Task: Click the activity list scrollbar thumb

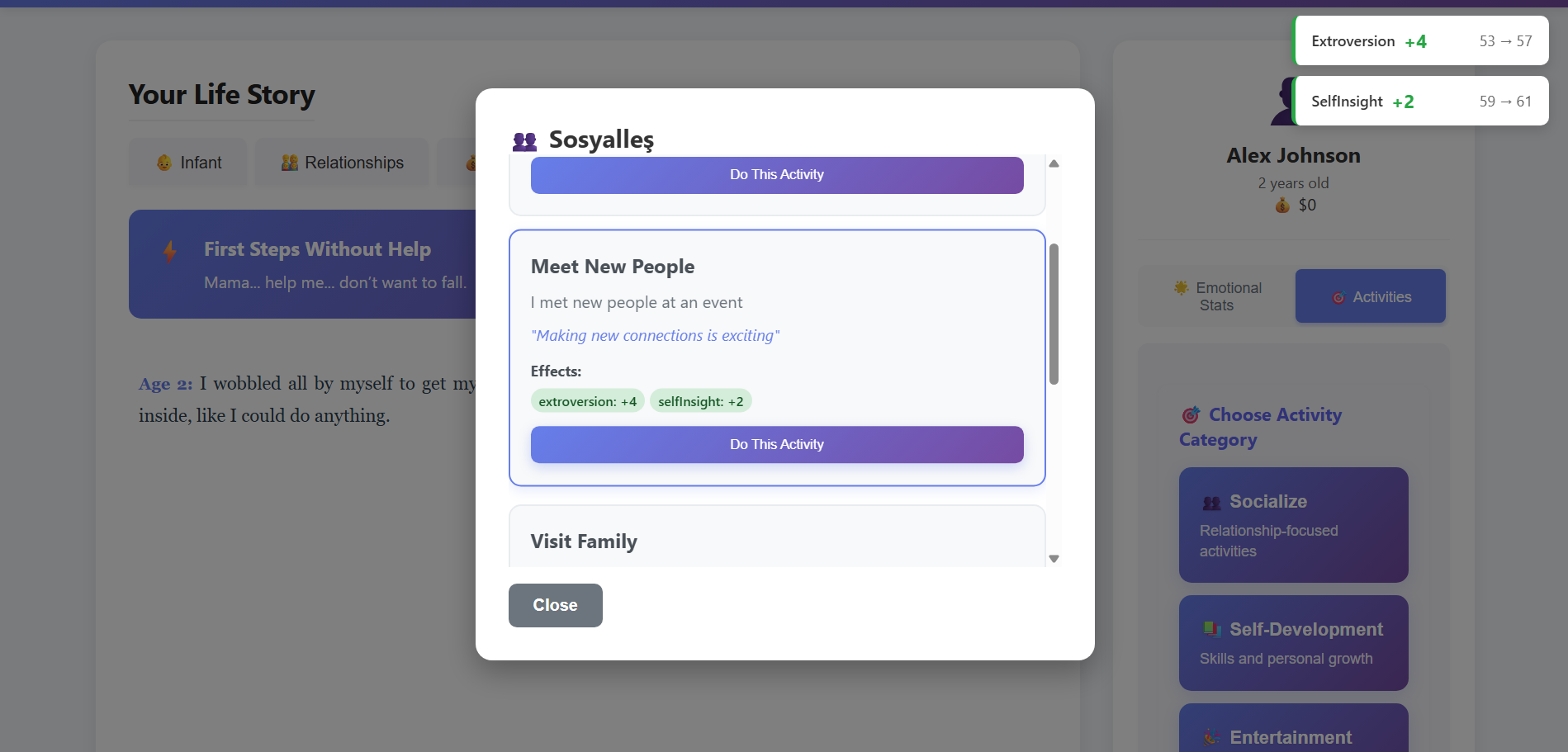Action: pyautogui.click(x=1054, y=314)
